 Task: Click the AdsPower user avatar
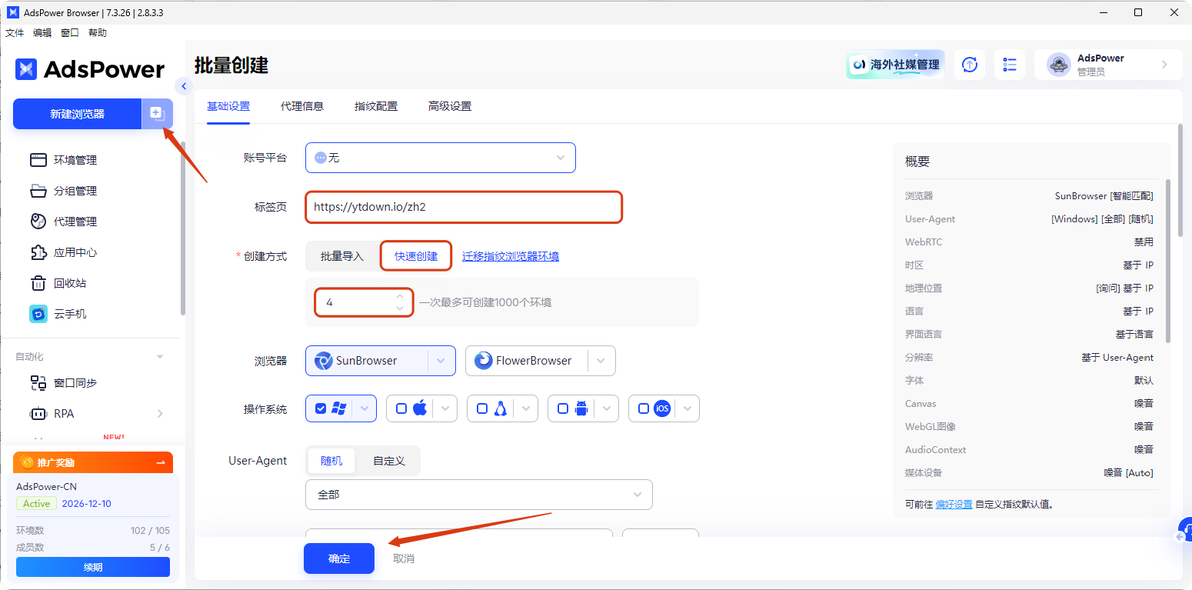1059,65
